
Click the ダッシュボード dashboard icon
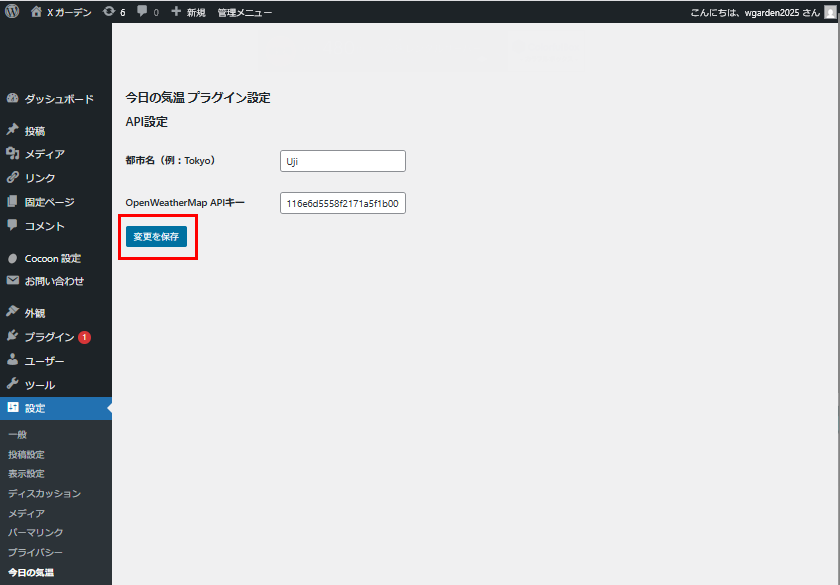13,99
